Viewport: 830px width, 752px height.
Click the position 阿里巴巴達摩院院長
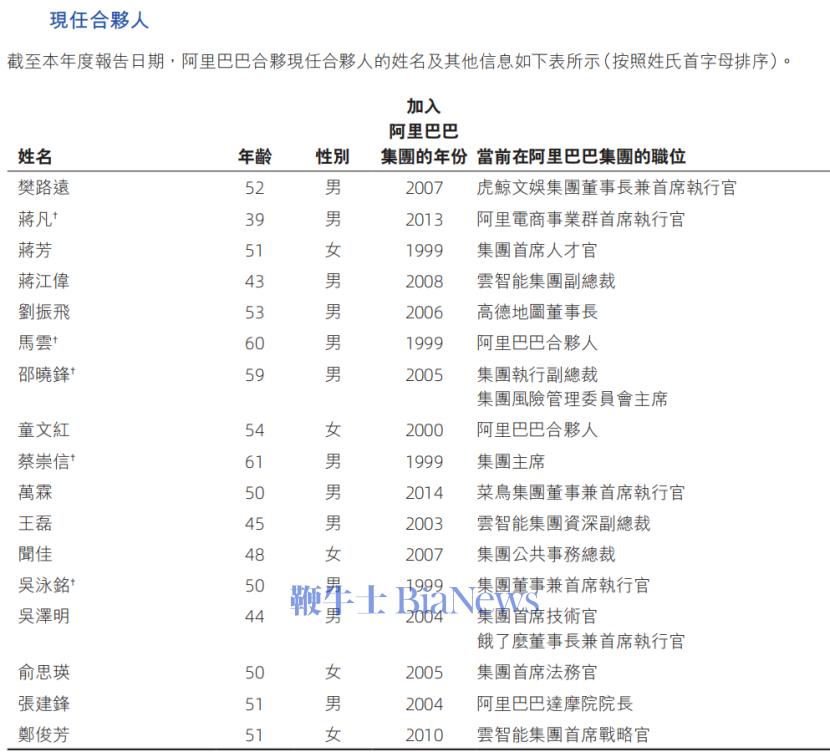pos(554,704)
